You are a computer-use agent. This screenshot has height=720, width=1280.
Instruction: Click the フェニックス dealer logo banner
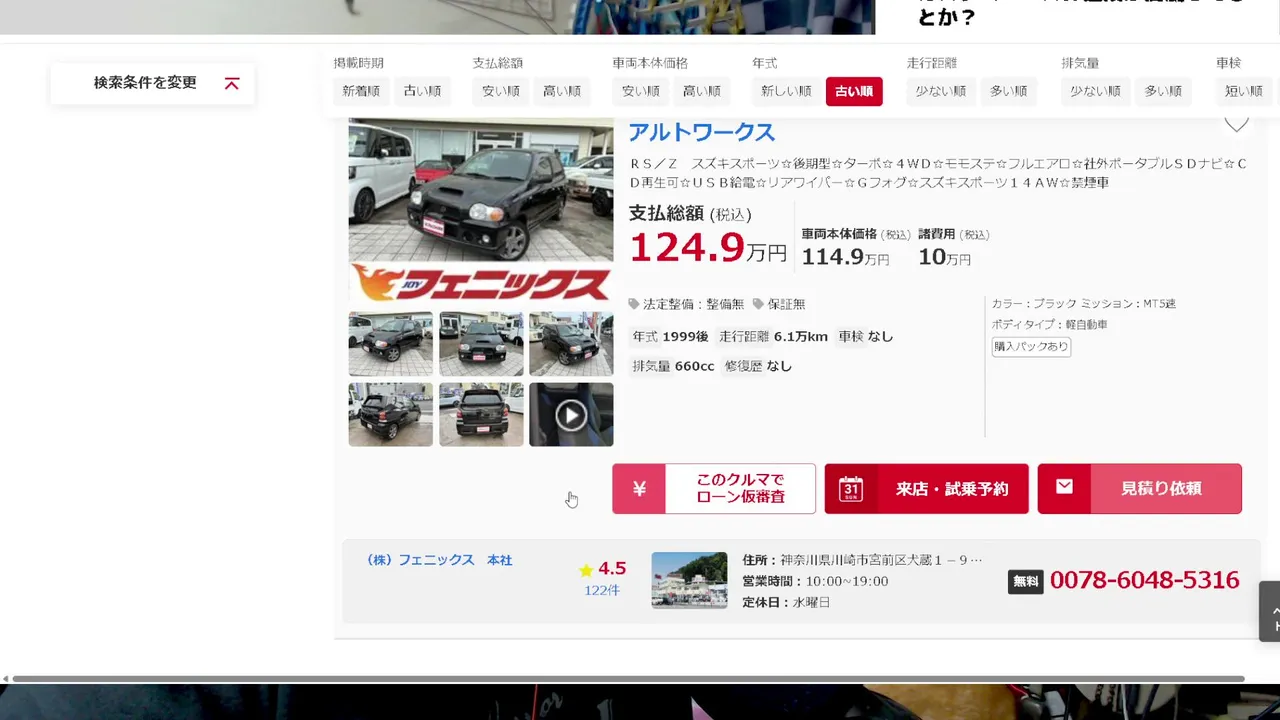coord(481,283)
